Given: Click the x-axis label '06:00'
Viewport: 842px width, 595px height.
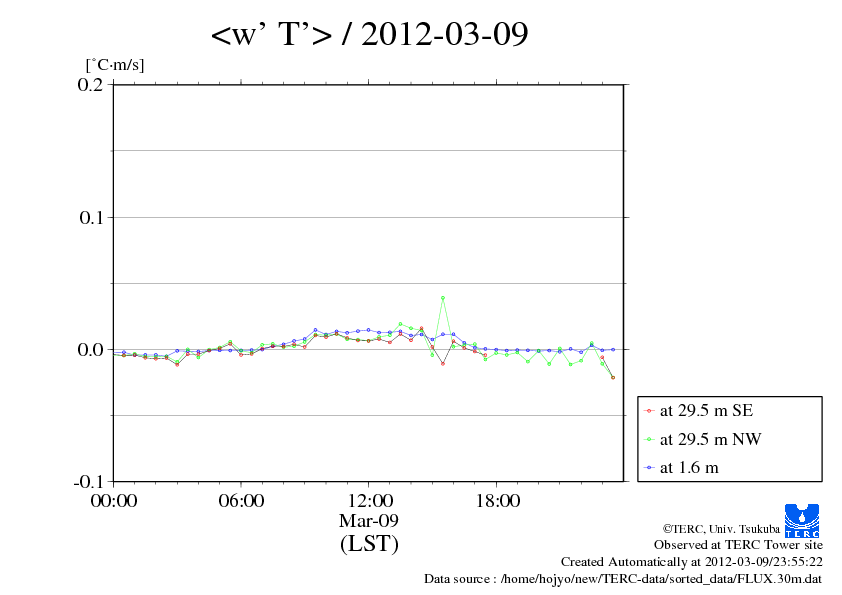Looking at the screenshot, I should (241, 501).
